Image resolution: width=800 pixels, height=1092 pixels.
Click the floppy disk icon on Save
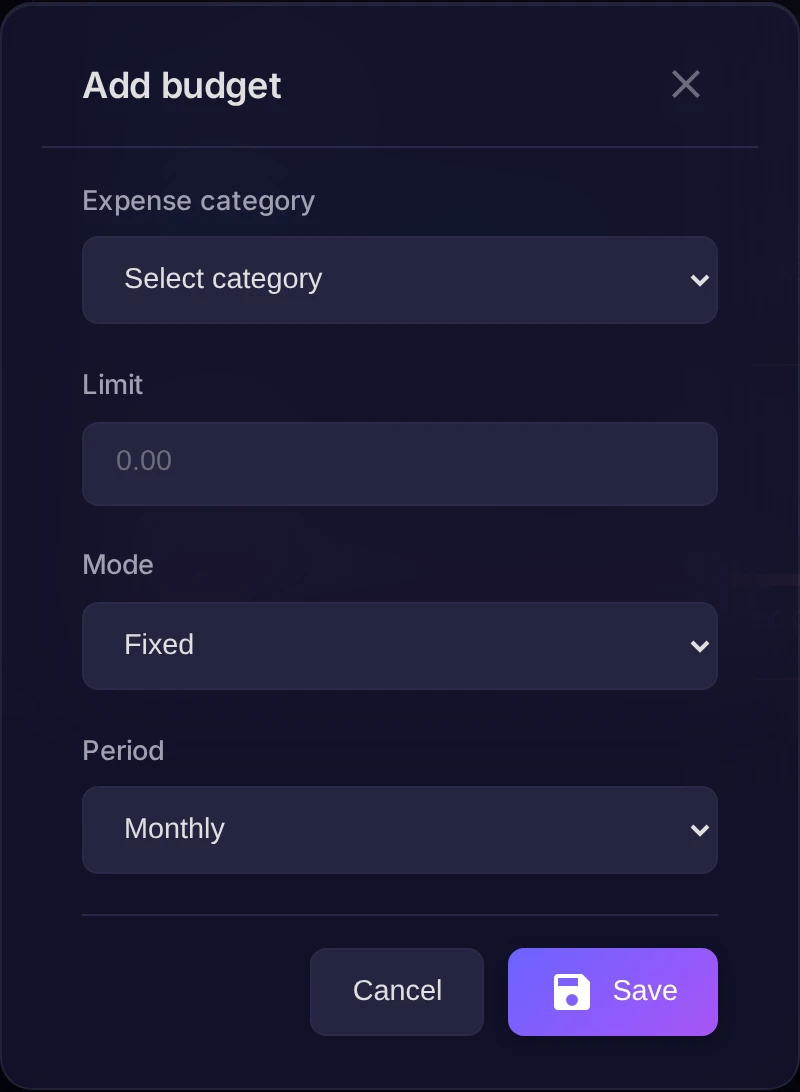572,992
